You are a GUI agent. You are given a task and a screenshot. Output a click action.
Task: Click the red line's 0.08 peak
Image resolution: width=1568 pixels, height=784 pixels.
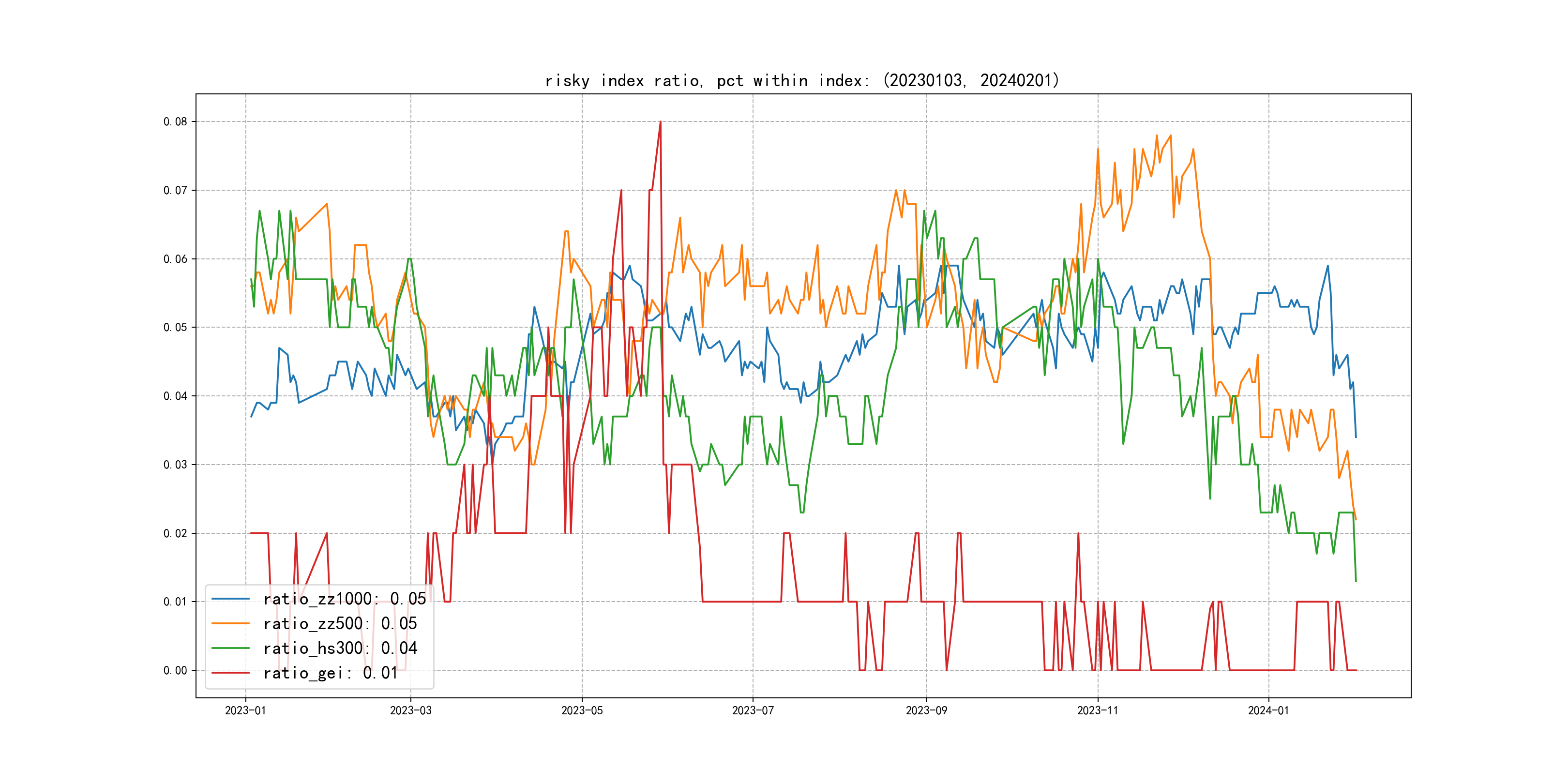(x=661, y=122)
